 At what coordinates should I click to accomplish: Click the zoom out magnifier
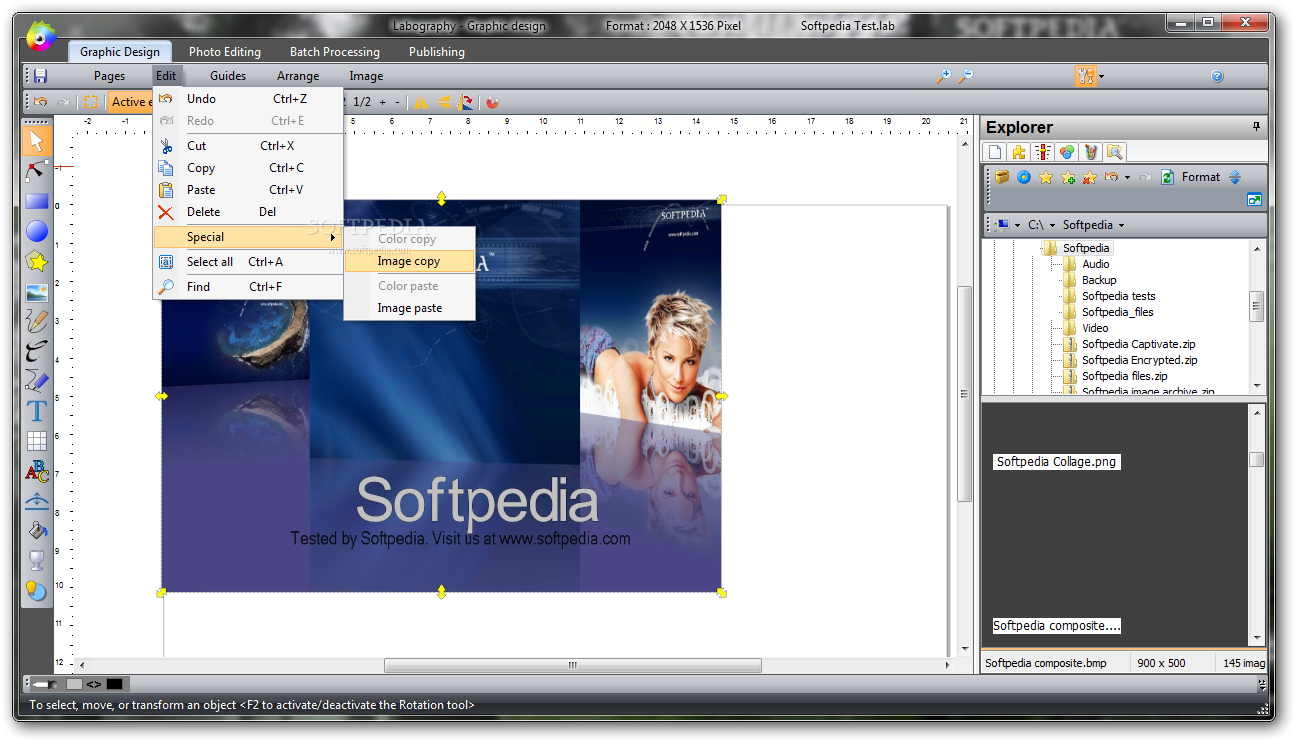(965, 76)
